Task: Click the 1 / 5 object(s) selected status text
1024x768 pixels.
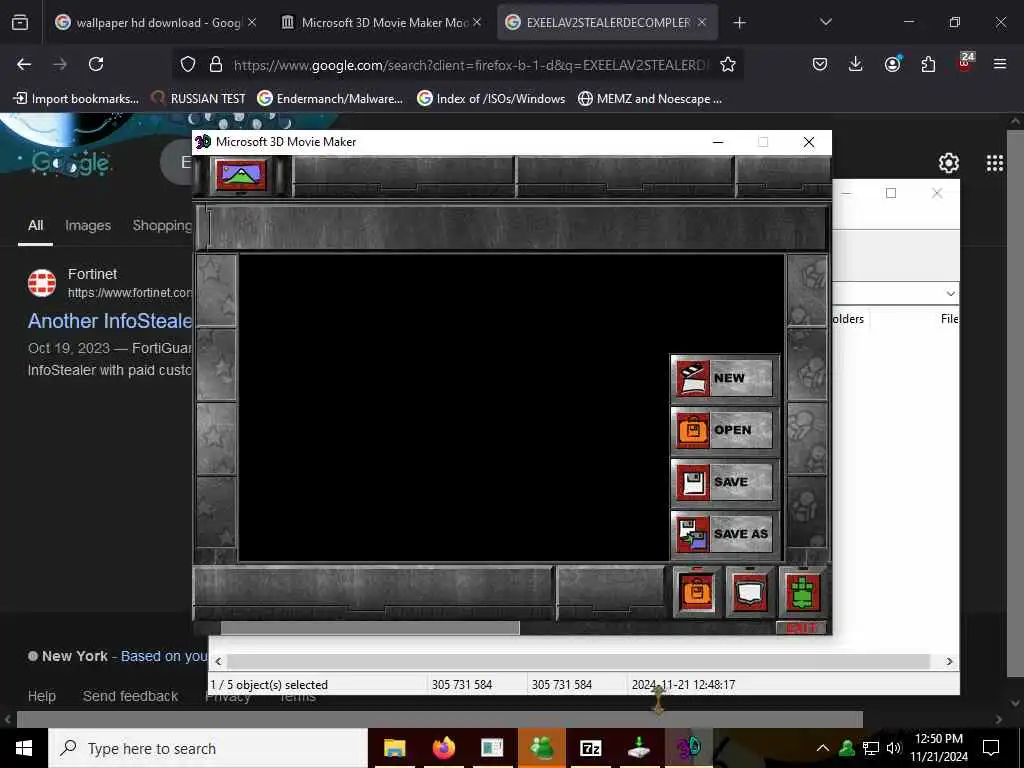Action: coord(269,684)
